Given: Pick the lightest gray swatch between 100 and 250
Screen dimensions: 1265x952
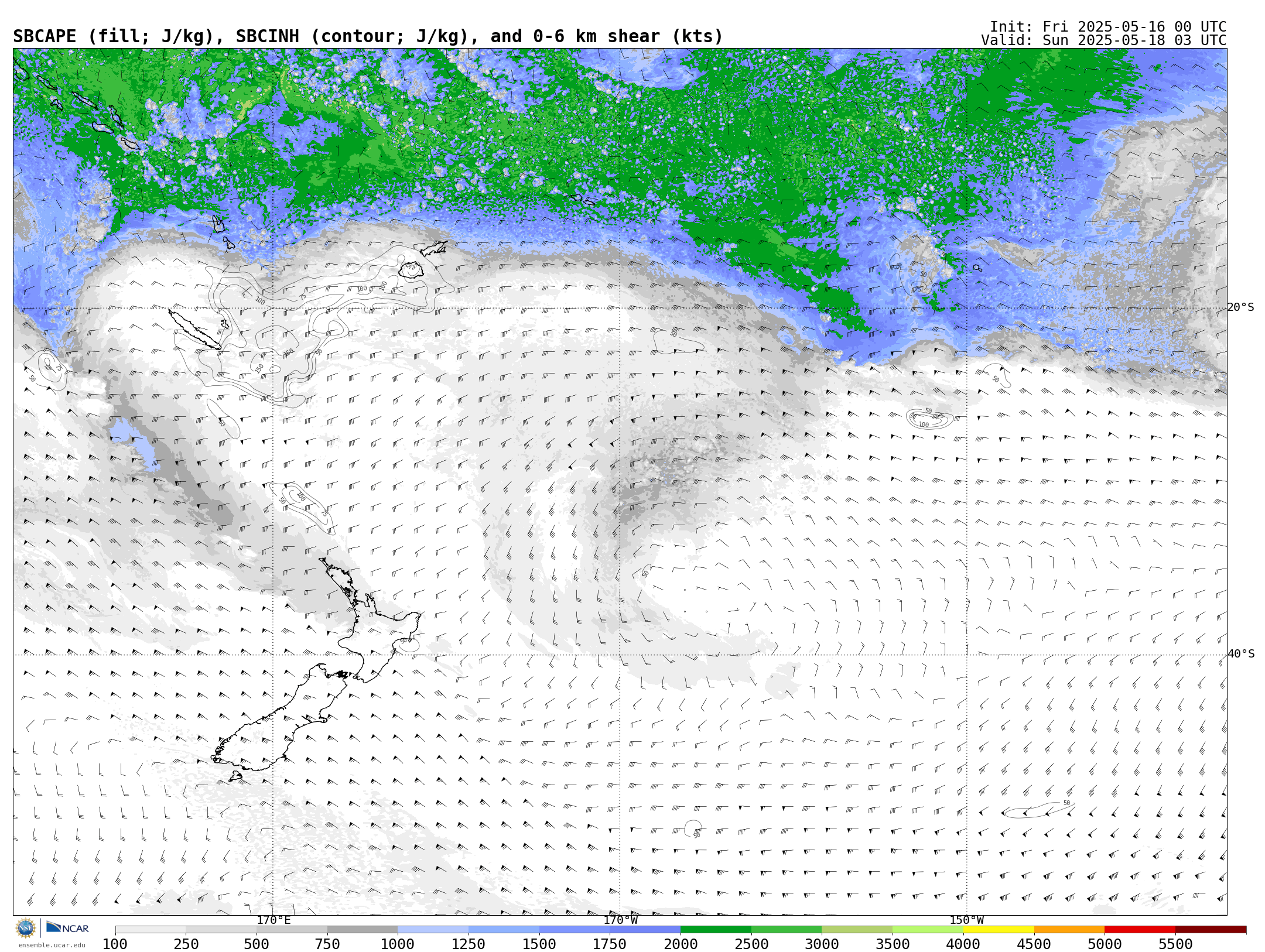Looking at the screenshot, I should click(151, 930).
